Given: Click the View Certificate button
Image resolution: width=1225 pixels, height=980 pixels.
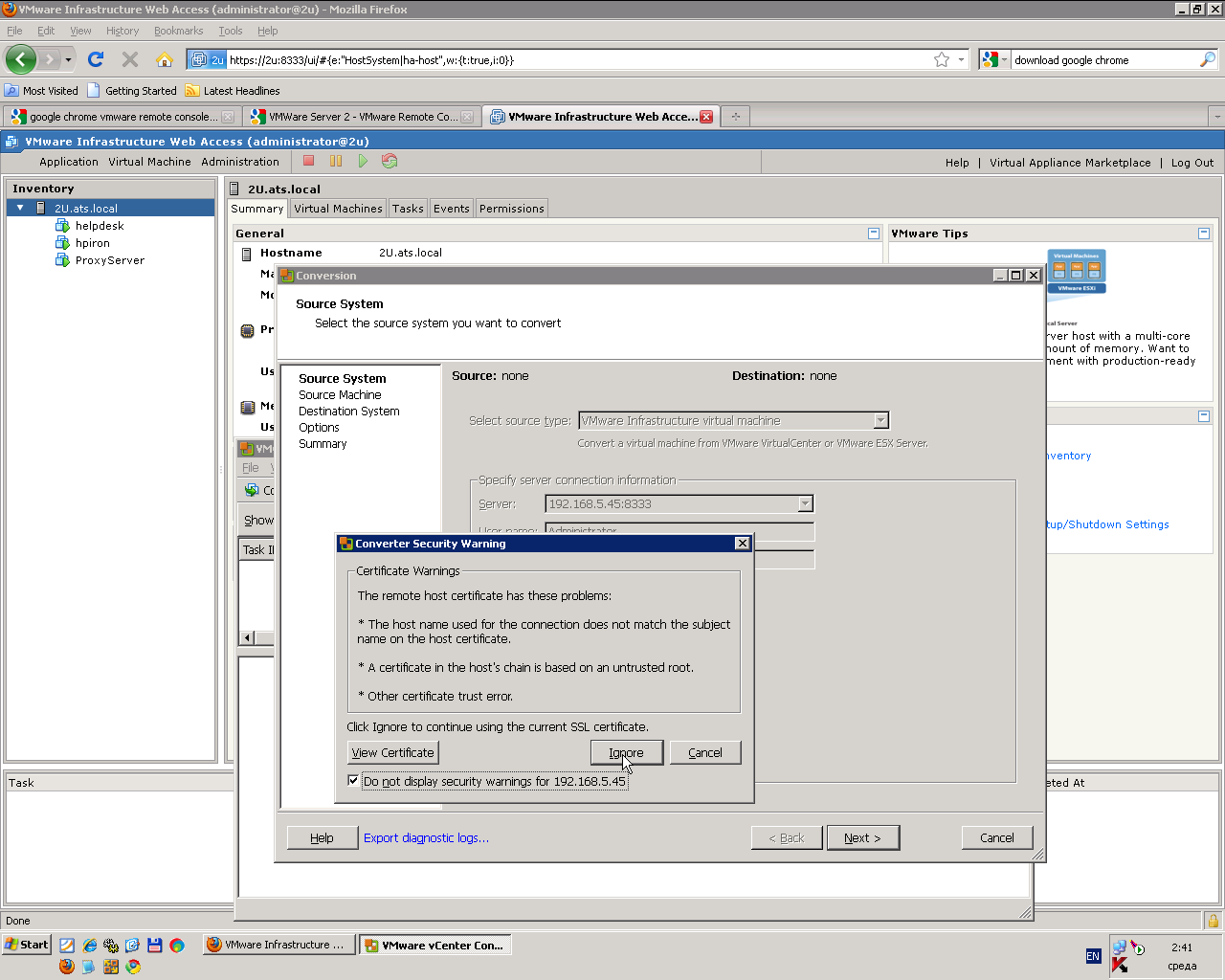Looking at the screenshot, I should (392, 753).
